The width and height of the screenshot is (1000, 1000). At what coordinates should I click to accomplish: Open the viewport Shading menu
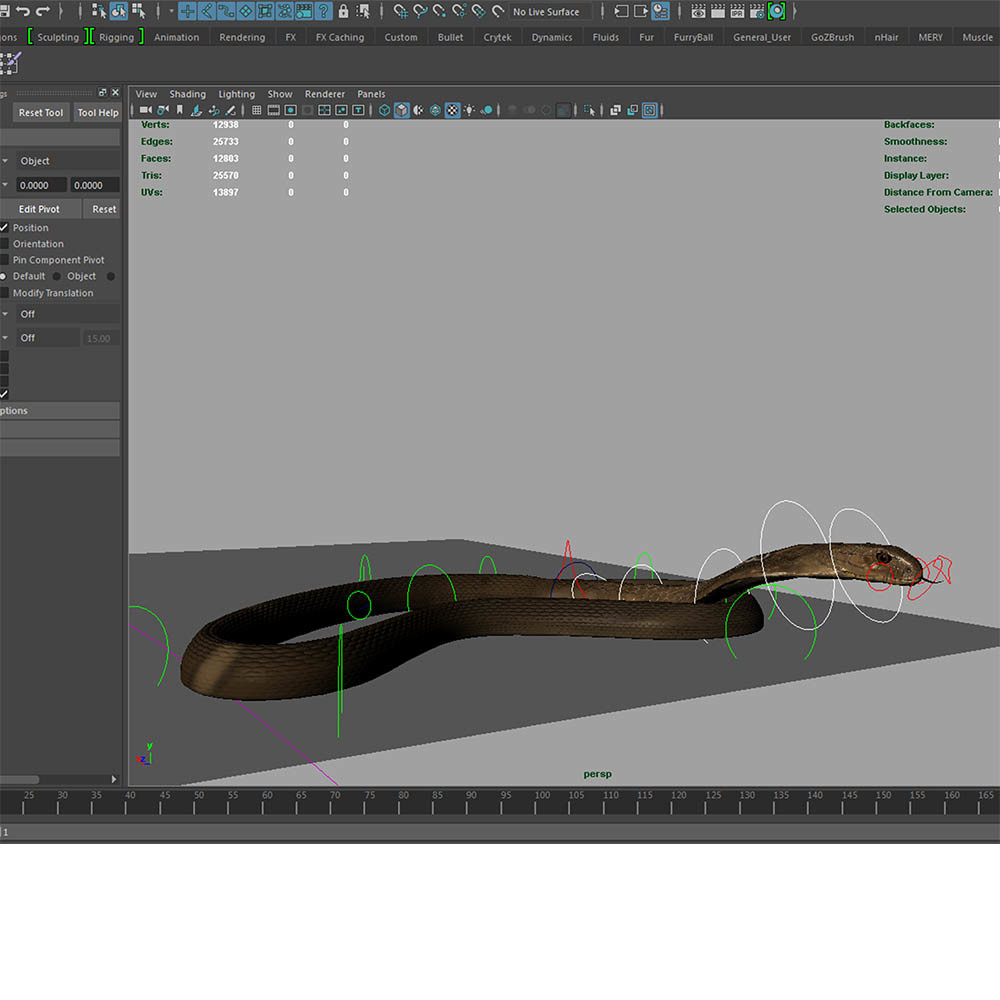click(x=188, y=94)
